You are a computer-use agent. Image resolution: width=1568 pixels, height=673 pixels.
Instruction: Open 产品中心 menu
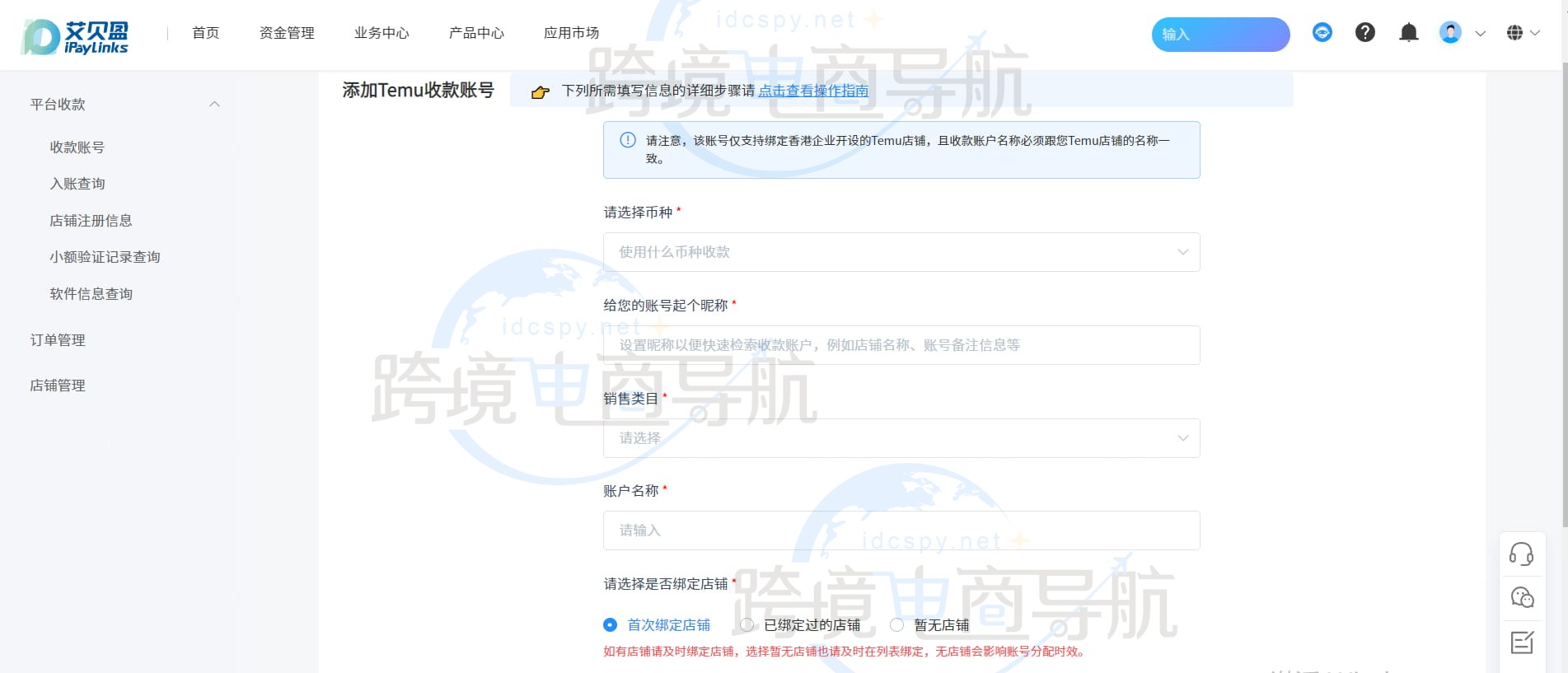point(476,33)
